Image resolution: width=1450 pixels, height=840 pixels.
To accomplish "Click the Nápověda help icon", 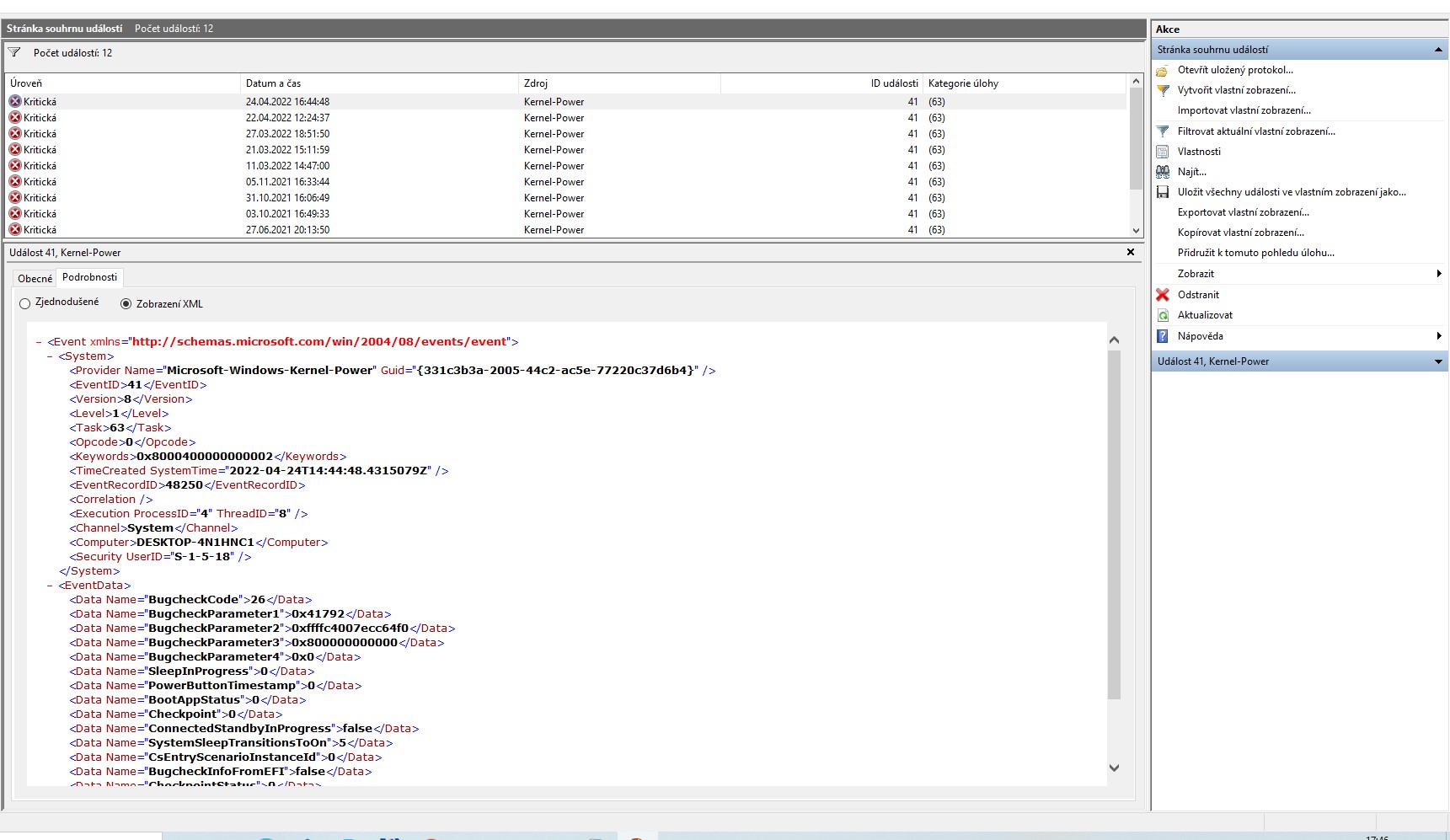I will pos(1163,336).
